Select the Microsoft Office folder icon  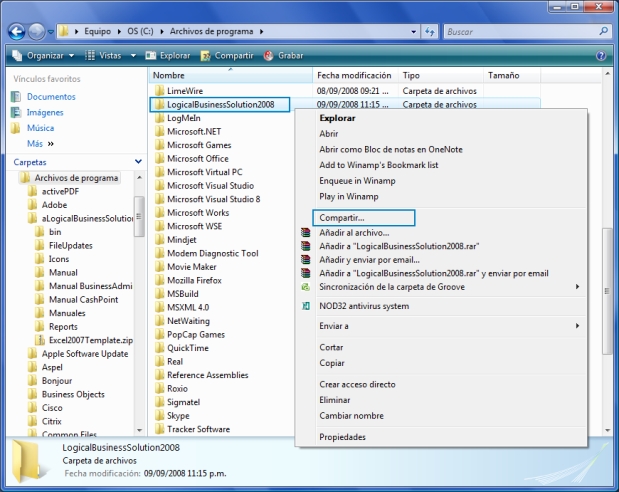click(159, 159)
